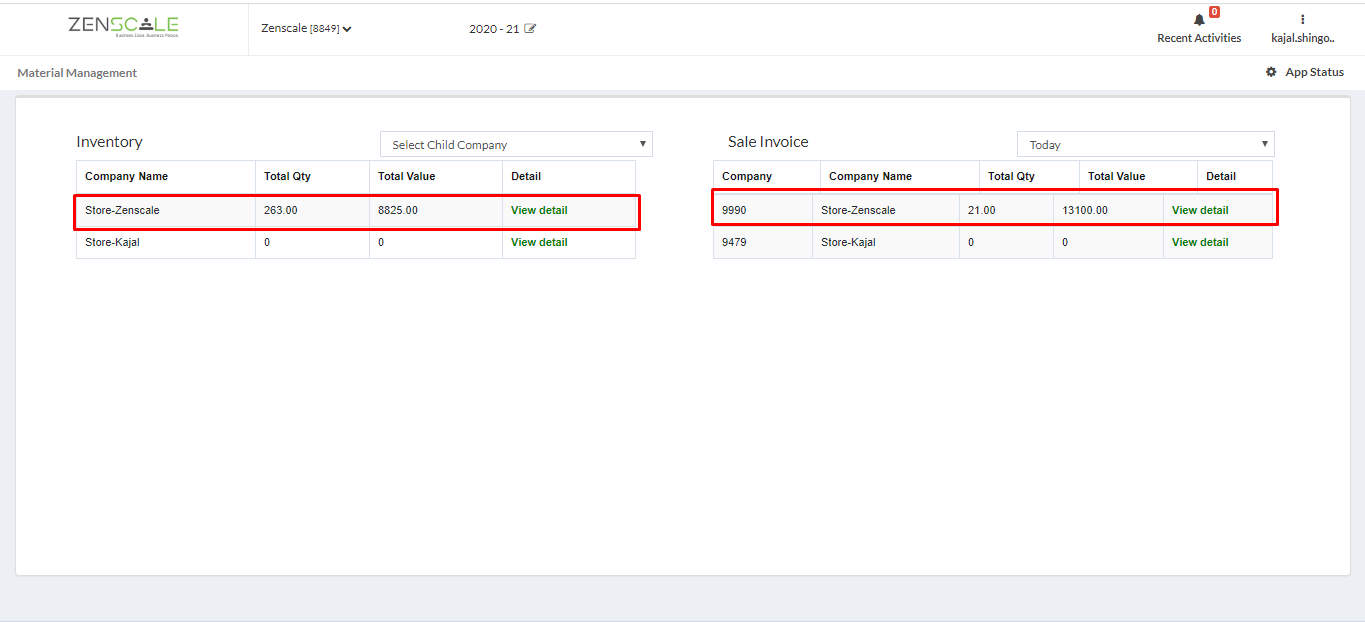Image resolution: width=1365 pixels, height=622 pixels.
Task: View detail for Store-Kajal in Inventory
Action: 539,242
